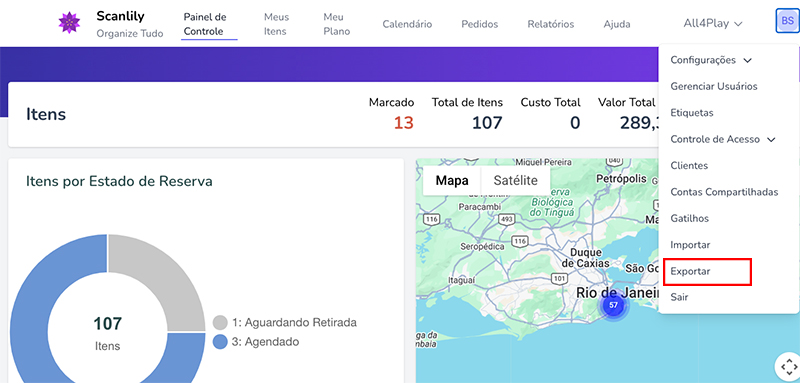Image resolution: width=800 pixels, height=383 pixels.
Task: Click the Ajuda navigation item
Action: (x=617, y=24)
